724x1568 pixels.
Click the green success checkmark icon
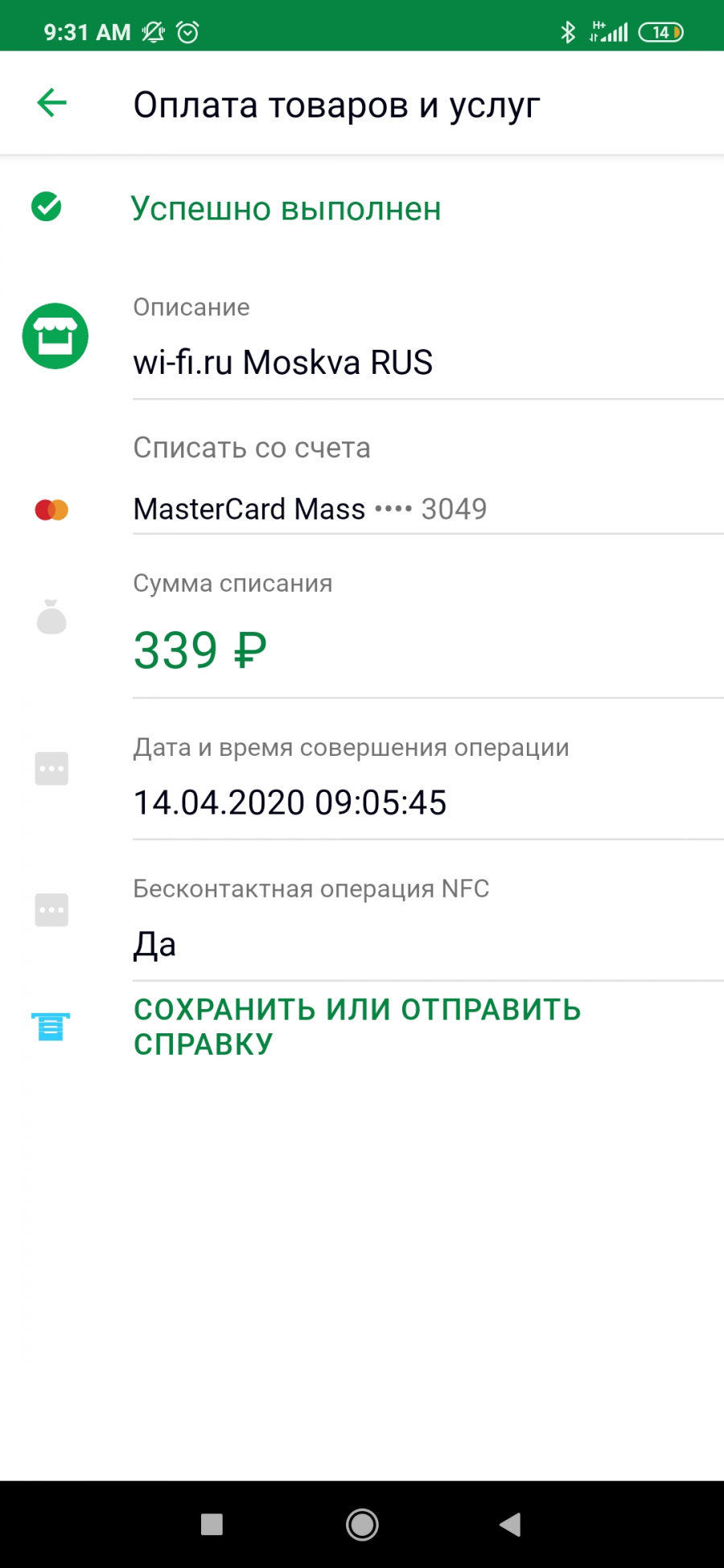(x=47, y=207)
